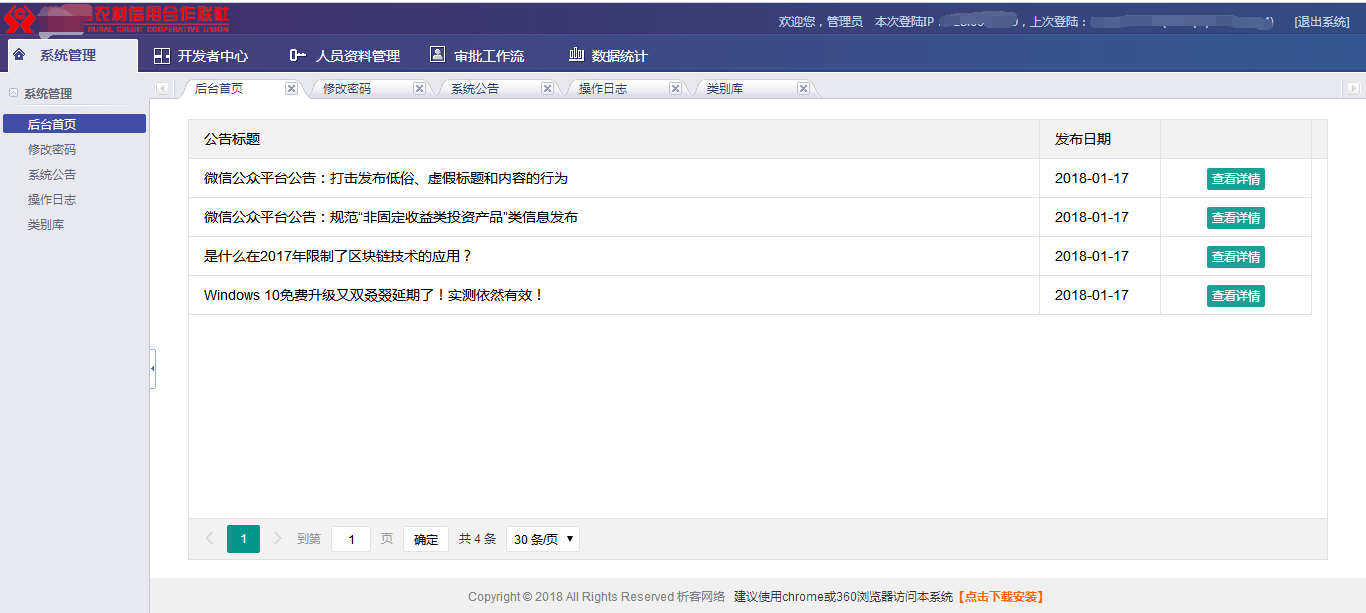Click the 退出系统 logout link
The width and height of the screenshot is (1366, 613).
tap(1321, 22)
